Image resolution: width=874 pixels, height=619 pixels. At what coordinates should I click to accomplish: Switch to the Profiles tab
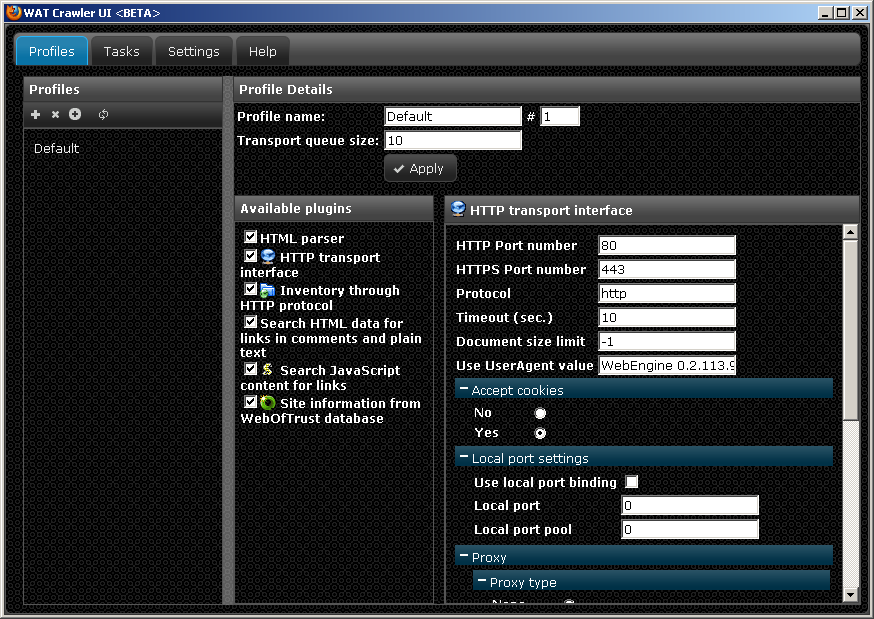[52, 51]
